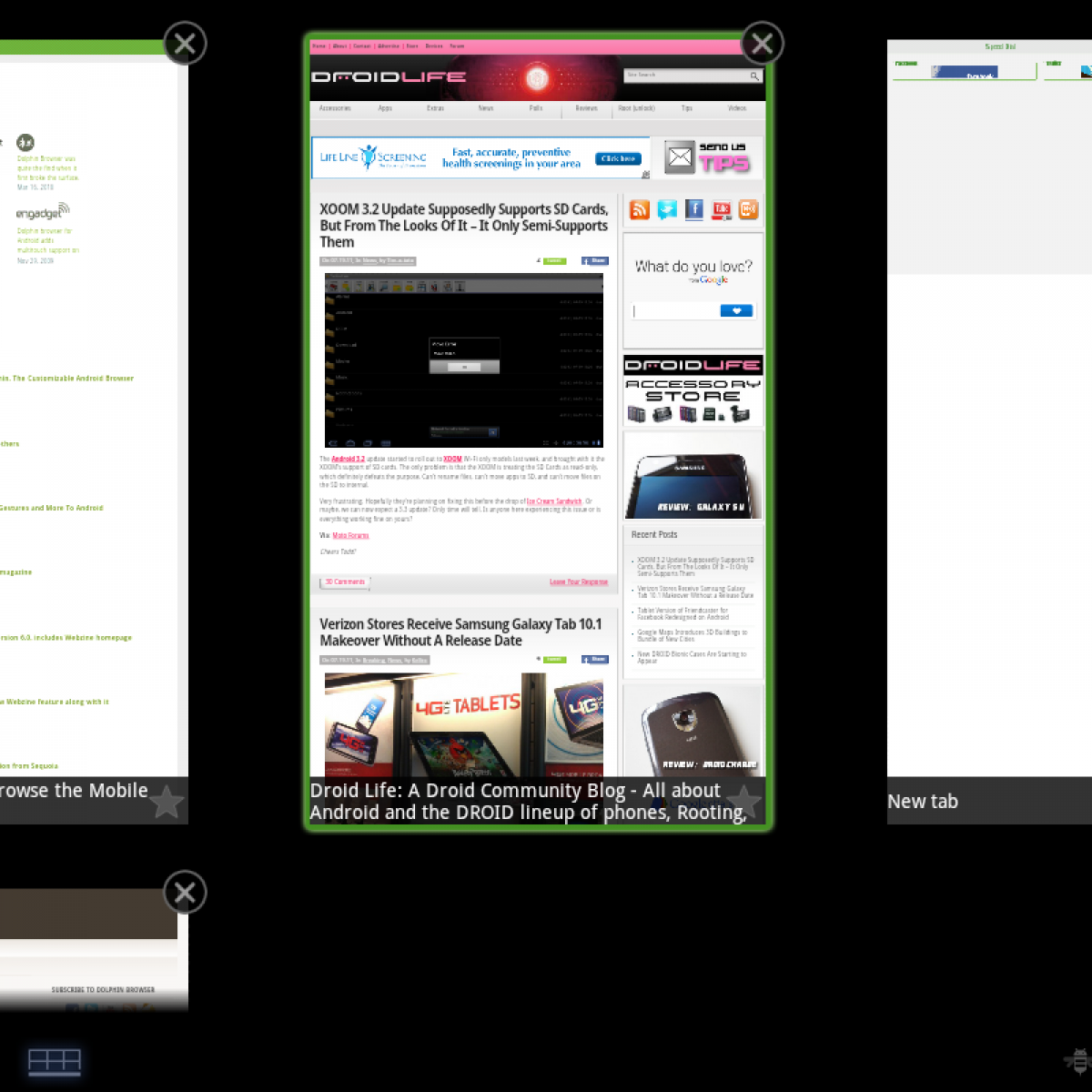Screen dimensions: 1092x1092
Task: Close the 'Subscribe to Dolphin Browser' tab
Action: click(185, 893)
